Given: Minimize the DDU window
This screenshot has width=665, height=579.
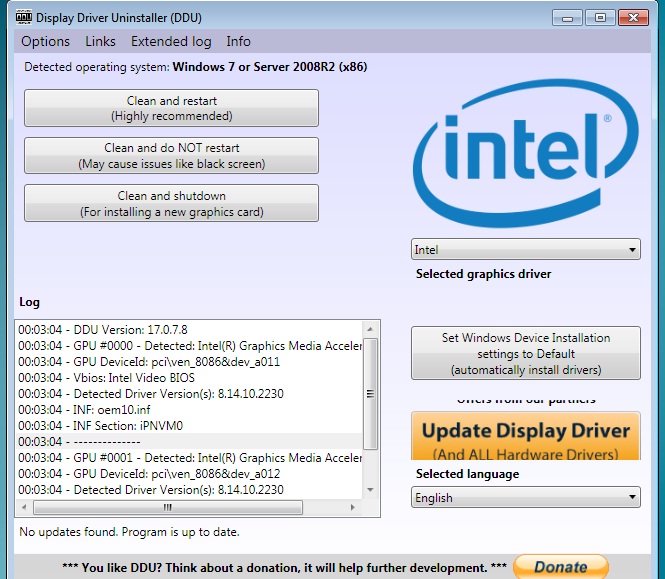Looking at the screenshot, I should 567,18.
